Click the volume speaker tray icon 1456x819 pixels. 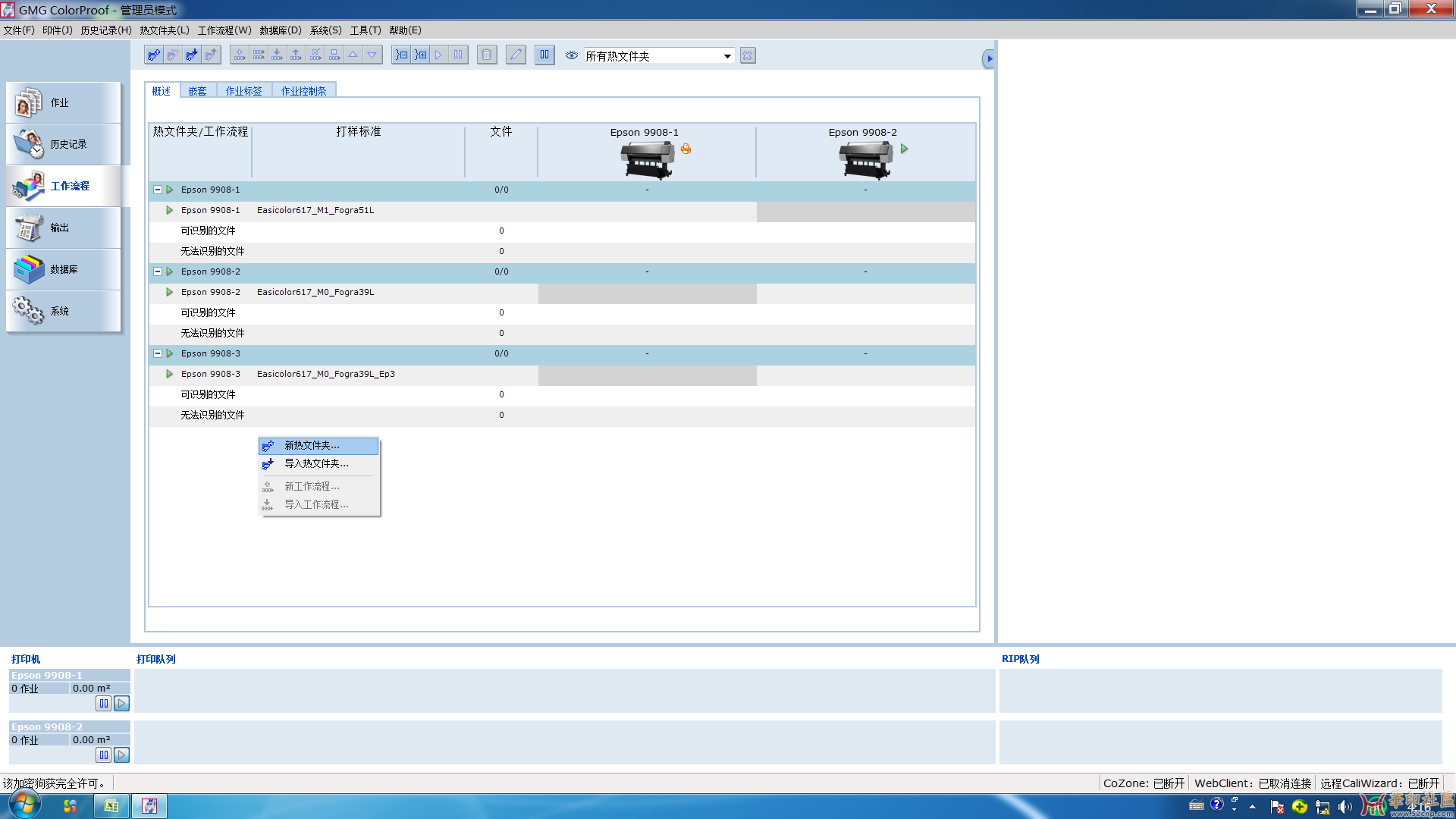click(1345, 807)
